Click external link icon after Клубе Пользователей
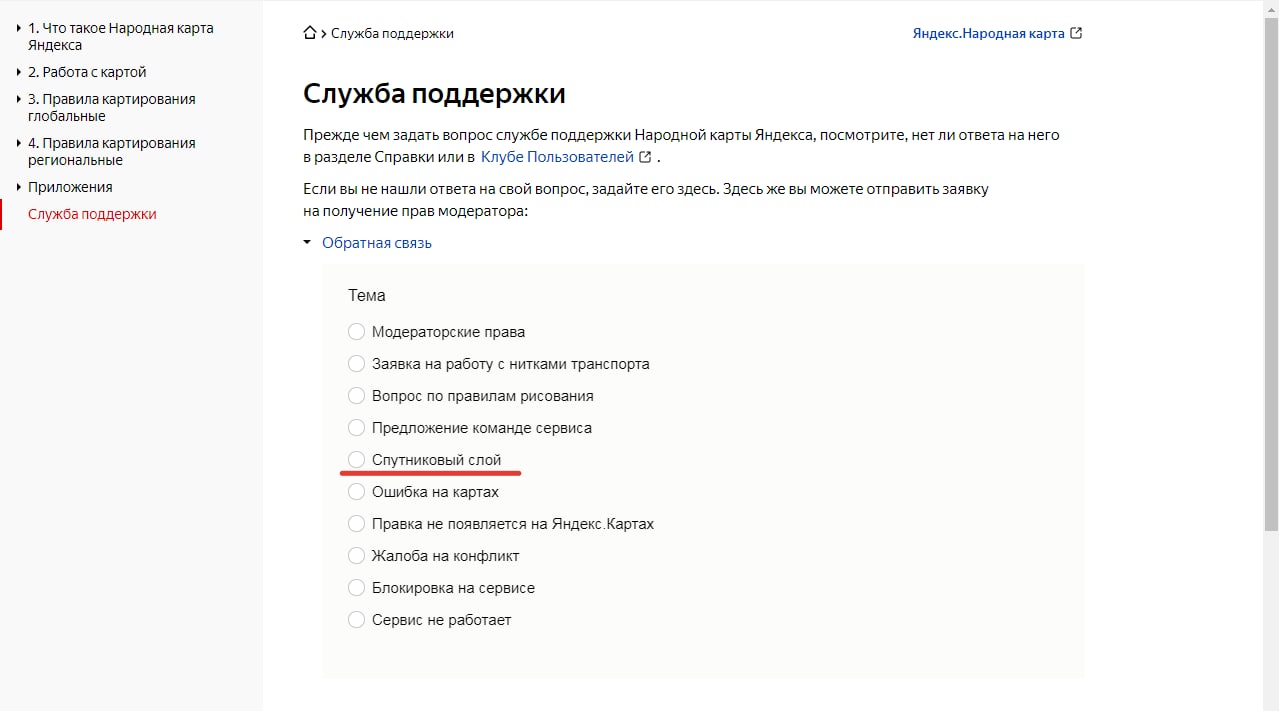1279x711 pixels. (x=645, y=157)
